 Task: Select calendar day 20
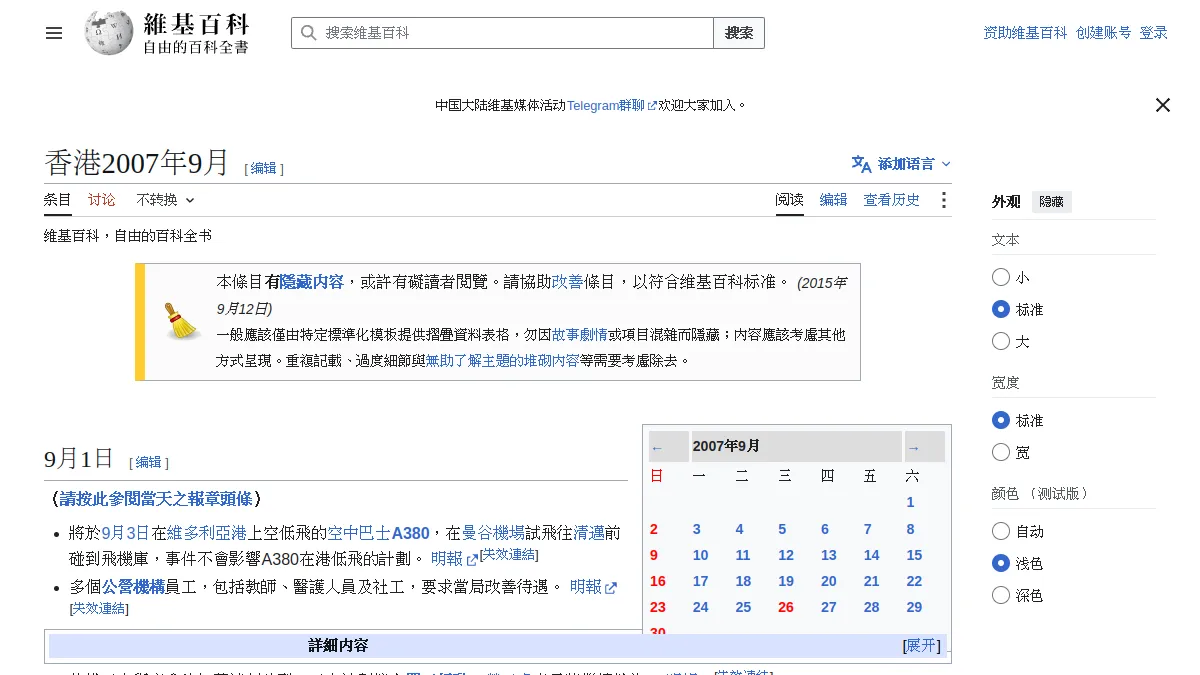(829, 581)
